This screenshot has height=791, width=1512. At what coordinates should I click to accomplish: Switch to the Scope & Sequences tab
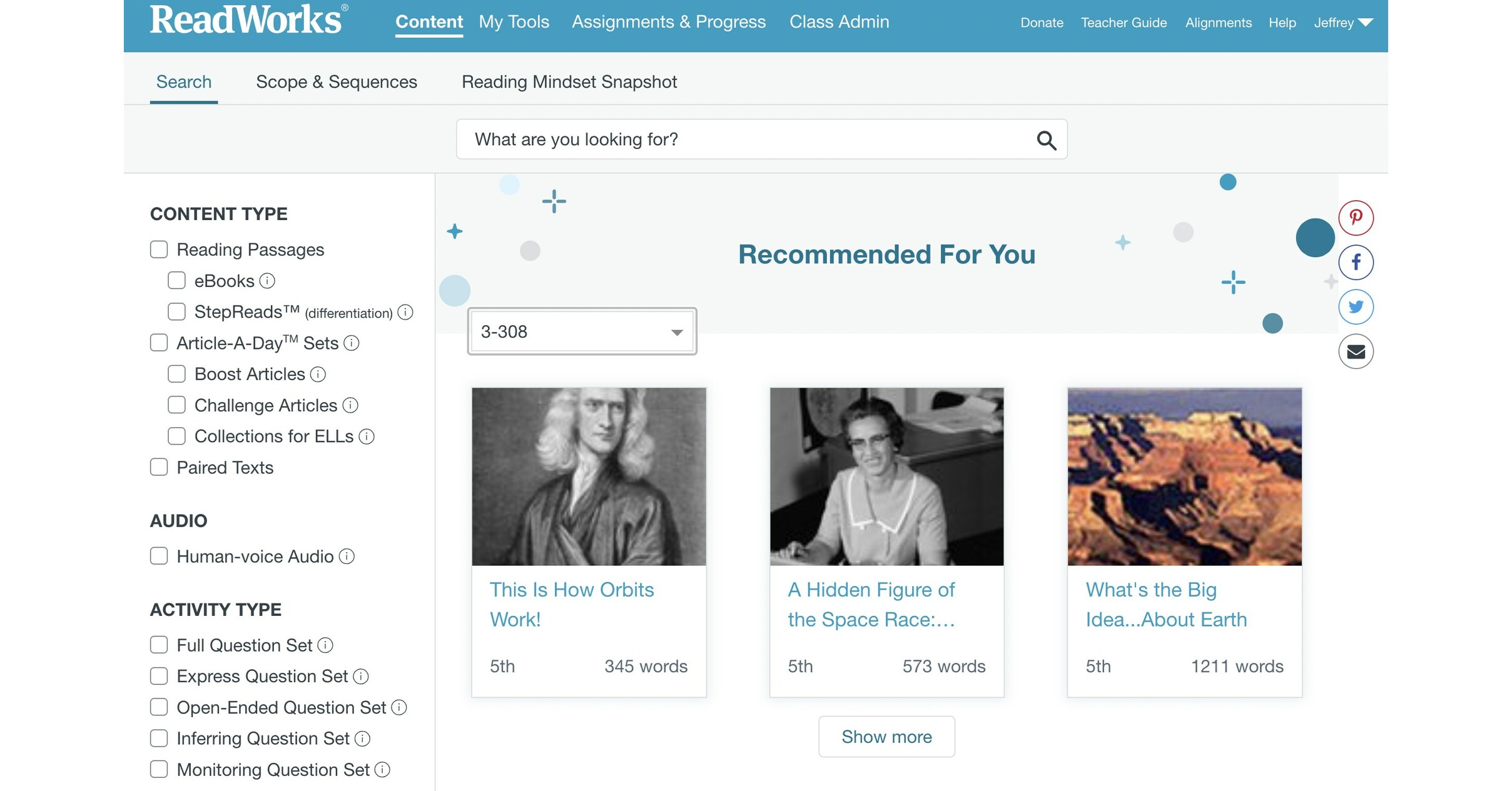coord(337,81)
